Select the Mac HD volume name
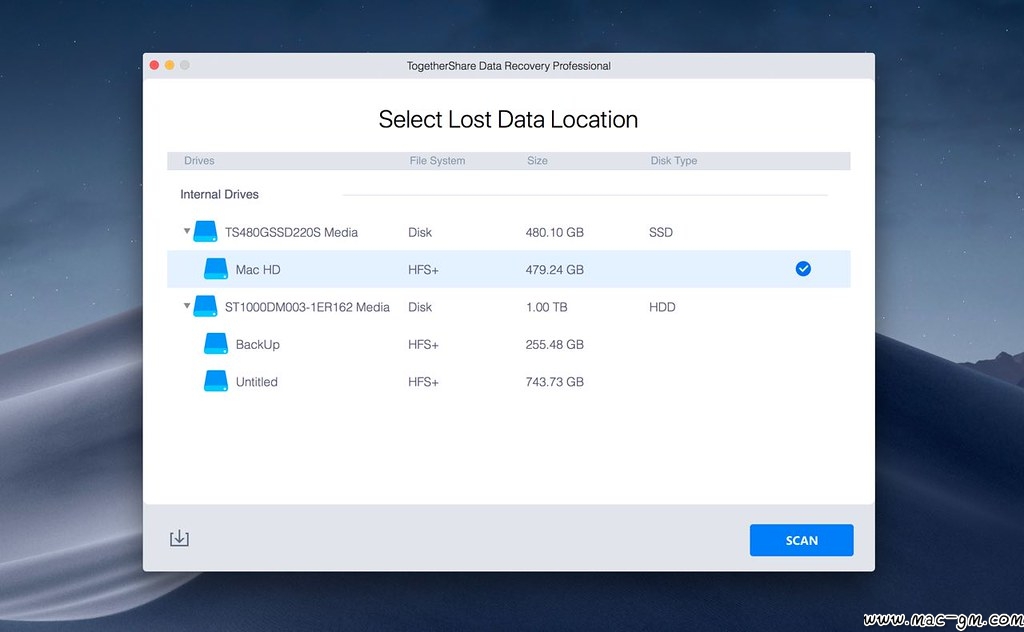The width and height of the screenshot is (1024, 632). click(258, 270)
